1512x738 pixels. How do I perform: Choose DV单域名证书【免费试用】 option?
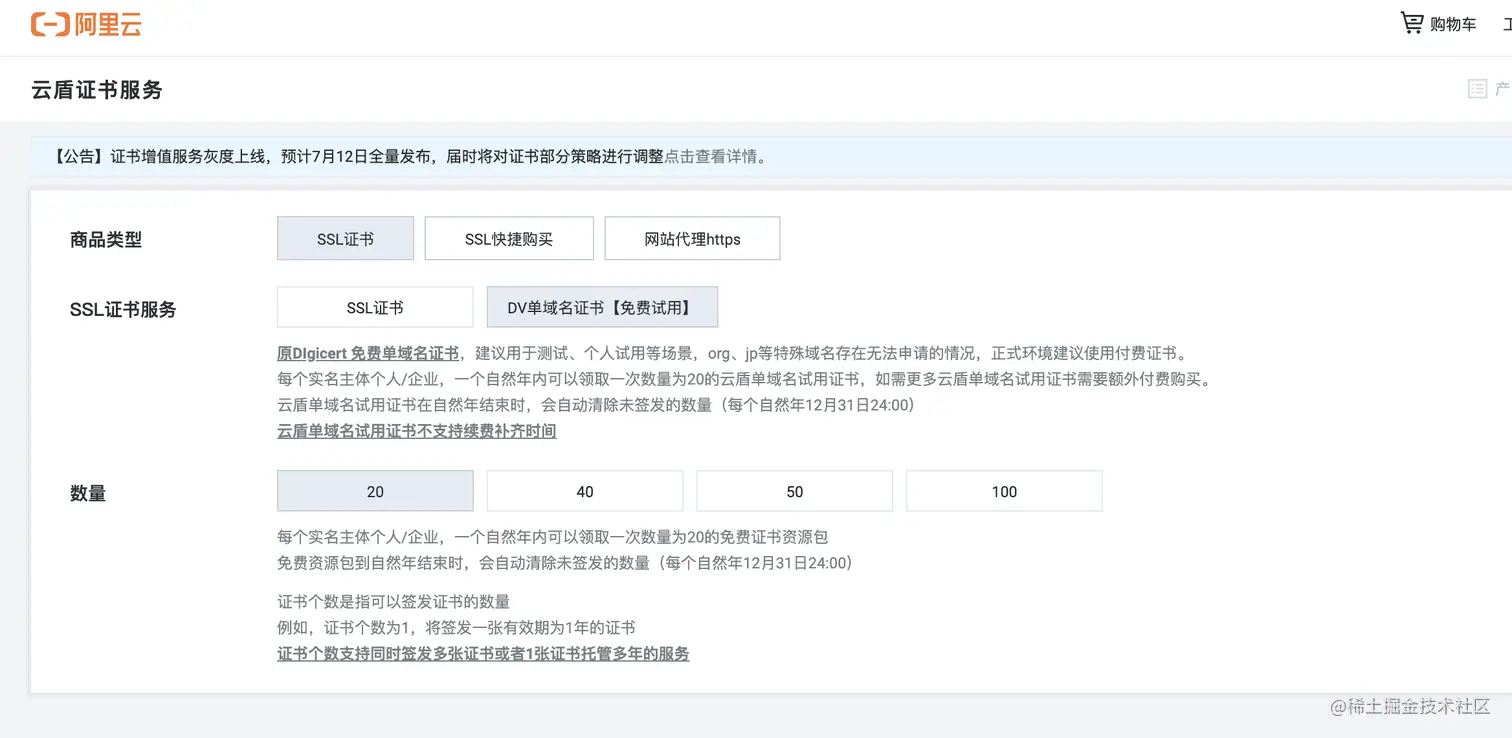point(602,307)
